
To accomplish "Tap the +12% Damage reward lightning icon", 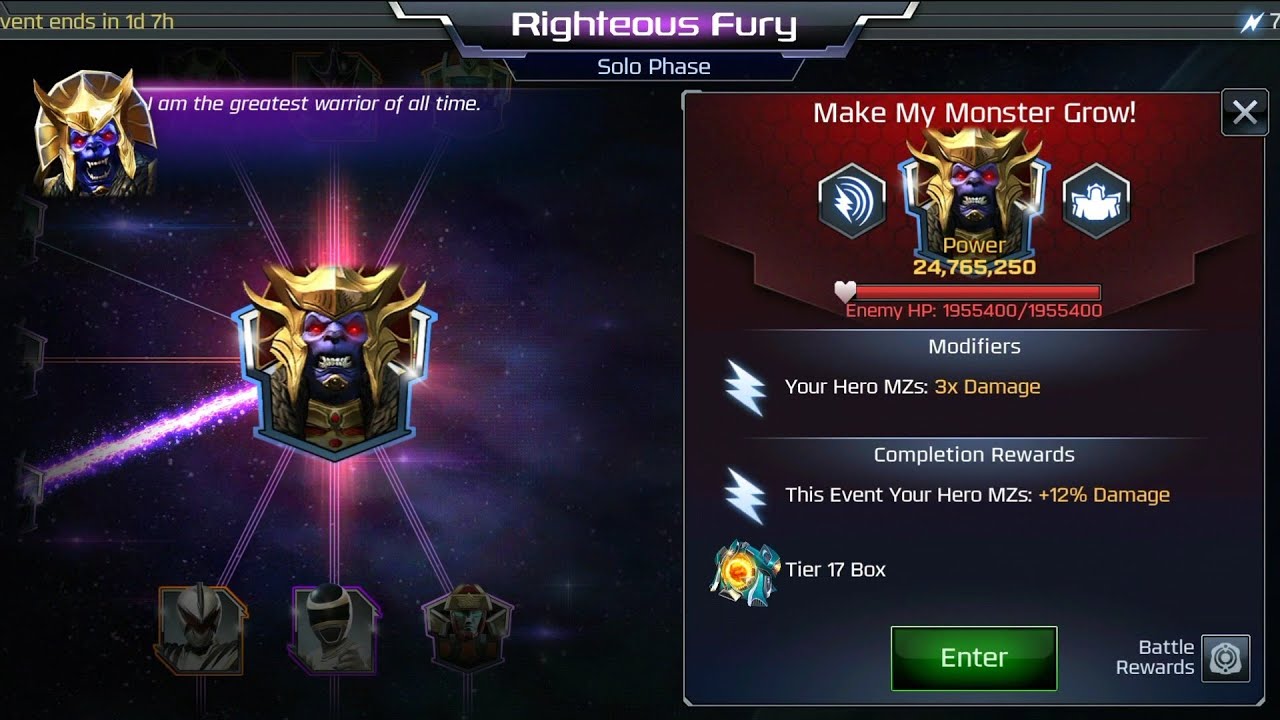I will (x=746, y=496).
